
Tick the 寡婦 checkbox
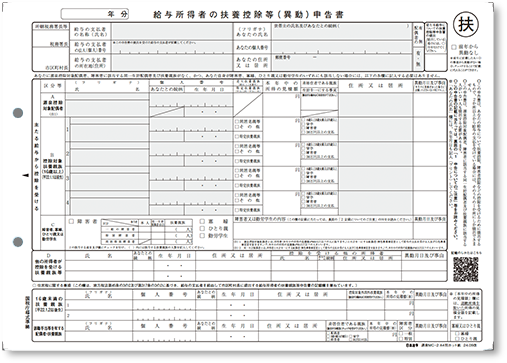click(202, 221)
